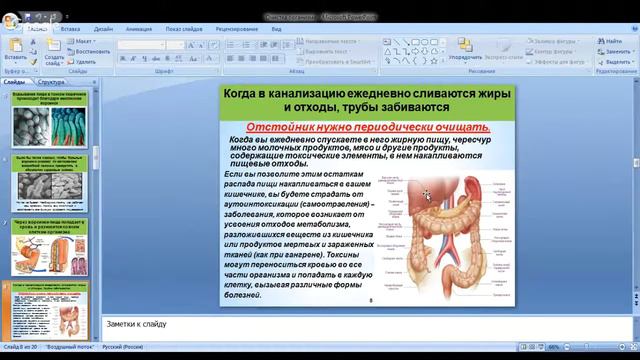Toggle text shadow S

167,59
